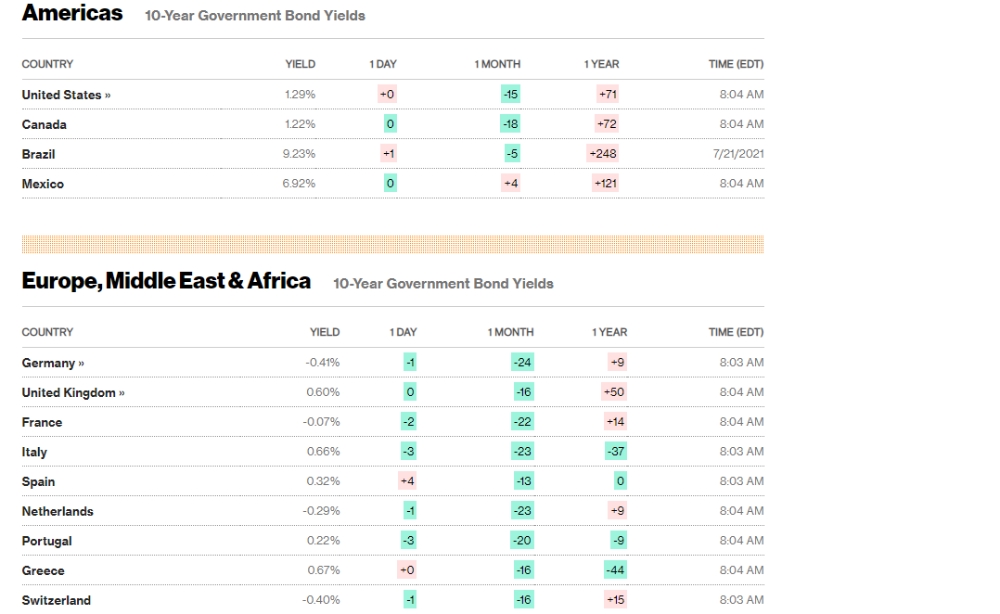Image resolution: width=1000 pixels, height=614 pixels.
Task: Click the 0.32% yield for Spain
Action: [x=323, y=481]
